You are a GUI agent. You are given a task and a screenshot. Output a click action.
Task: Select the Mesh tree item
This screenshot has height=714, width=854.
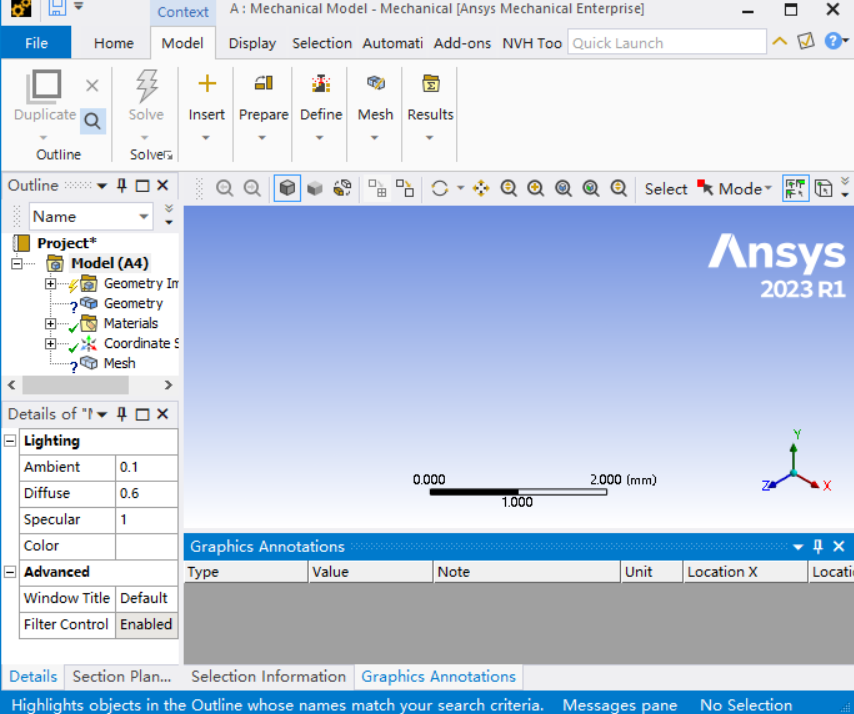pyautogui.click(x=119, y=363)
